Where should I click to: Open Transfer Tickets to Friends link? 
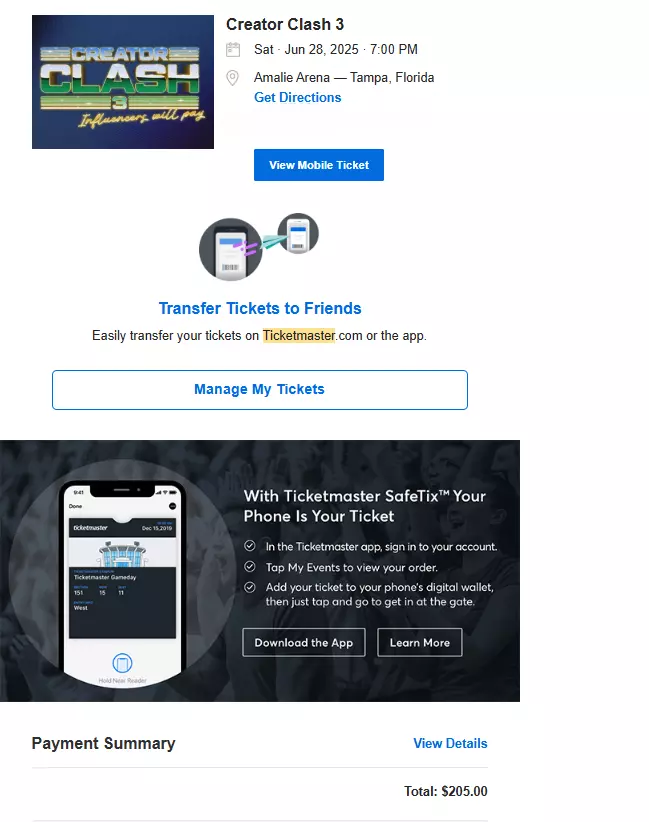tap(260, 308)
